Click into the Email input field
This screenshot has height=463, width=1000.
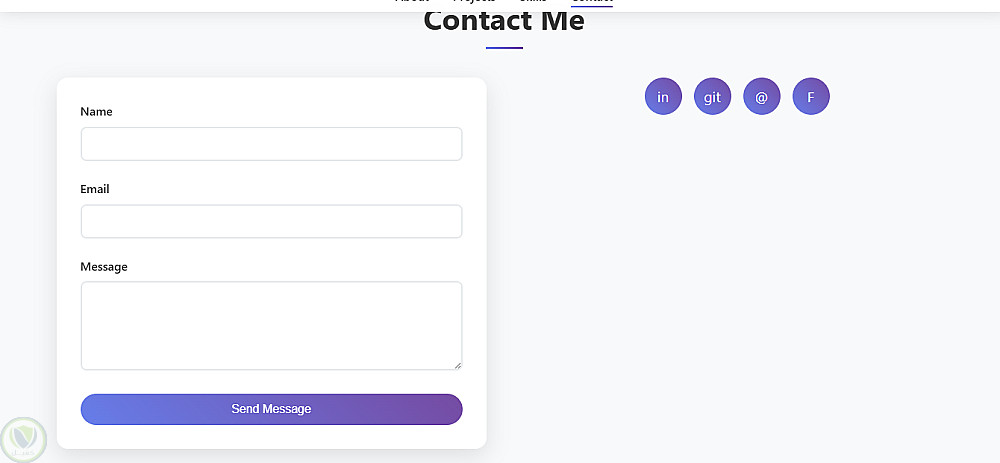coord(271,221)
